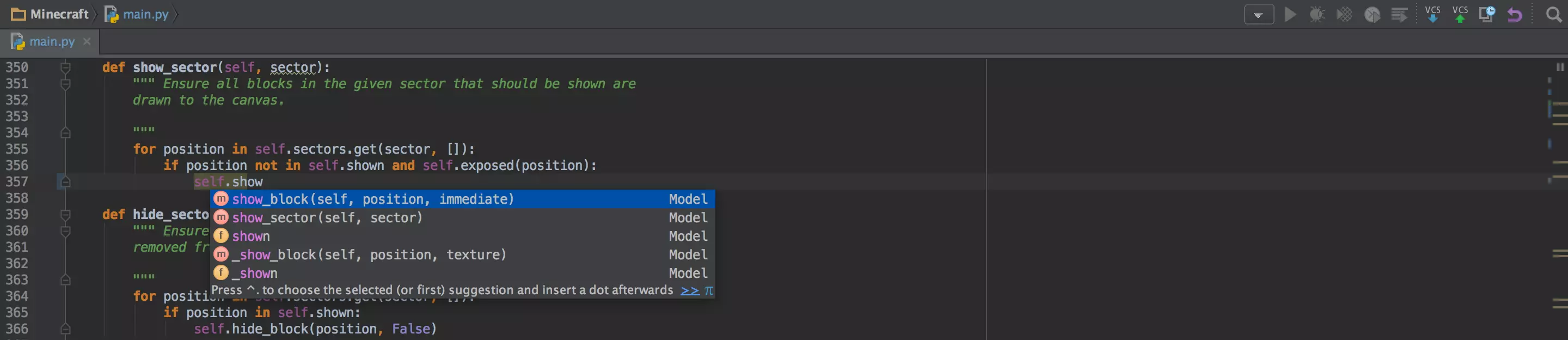Run with Coverage from the toolbar
1568x340 pixels.
1344,15
